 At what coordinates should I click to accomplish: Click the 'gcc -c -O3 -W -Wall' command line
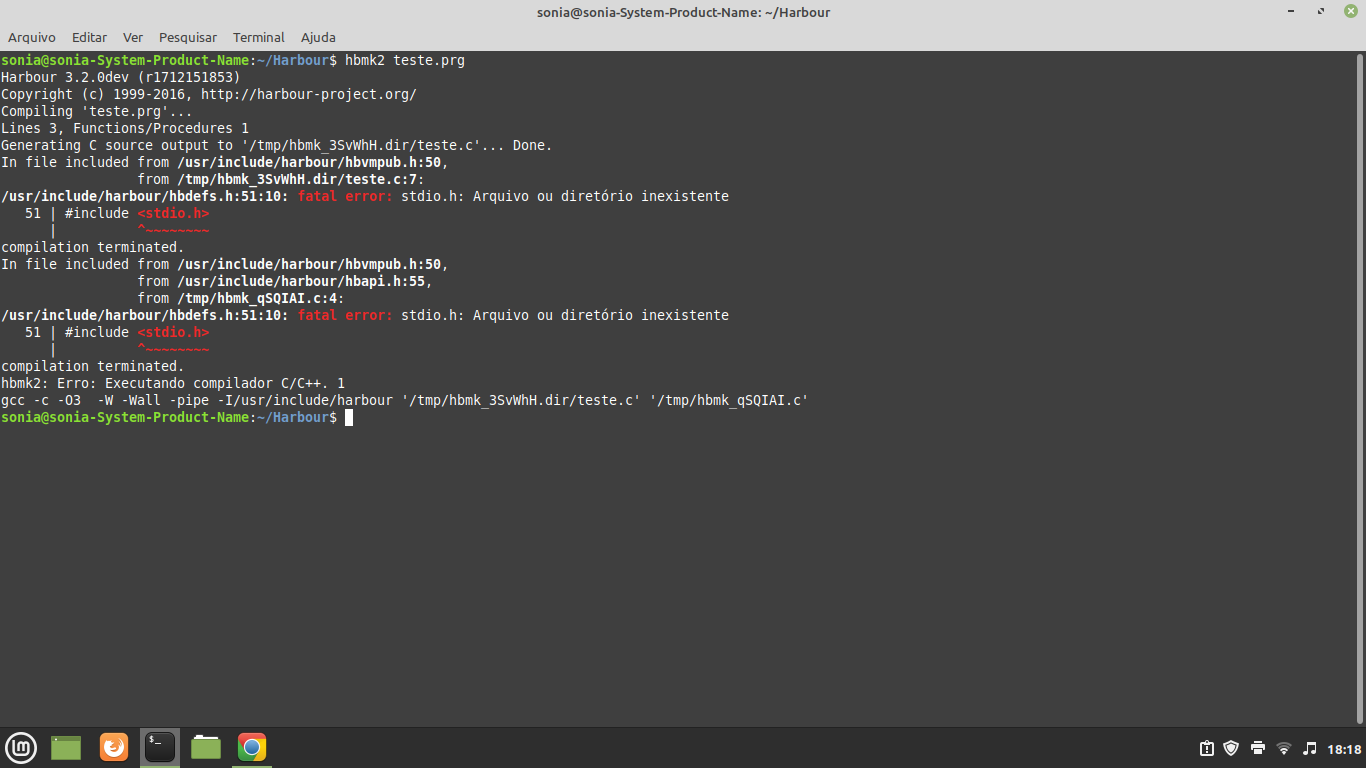[405, 400]
